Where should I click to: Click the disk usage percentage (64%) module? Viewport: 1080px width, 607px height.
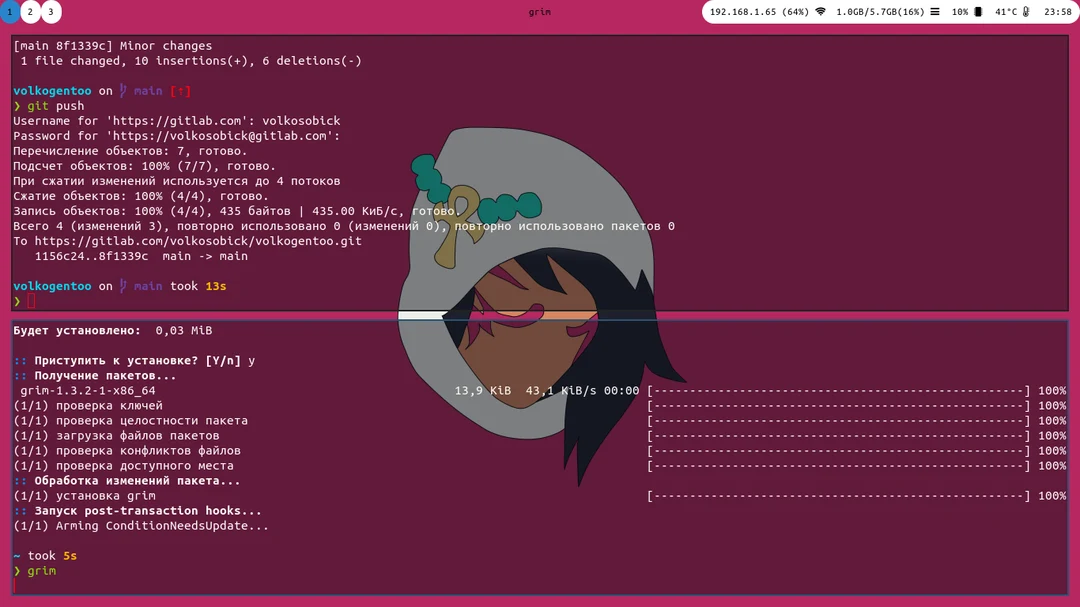coord(795,12)
